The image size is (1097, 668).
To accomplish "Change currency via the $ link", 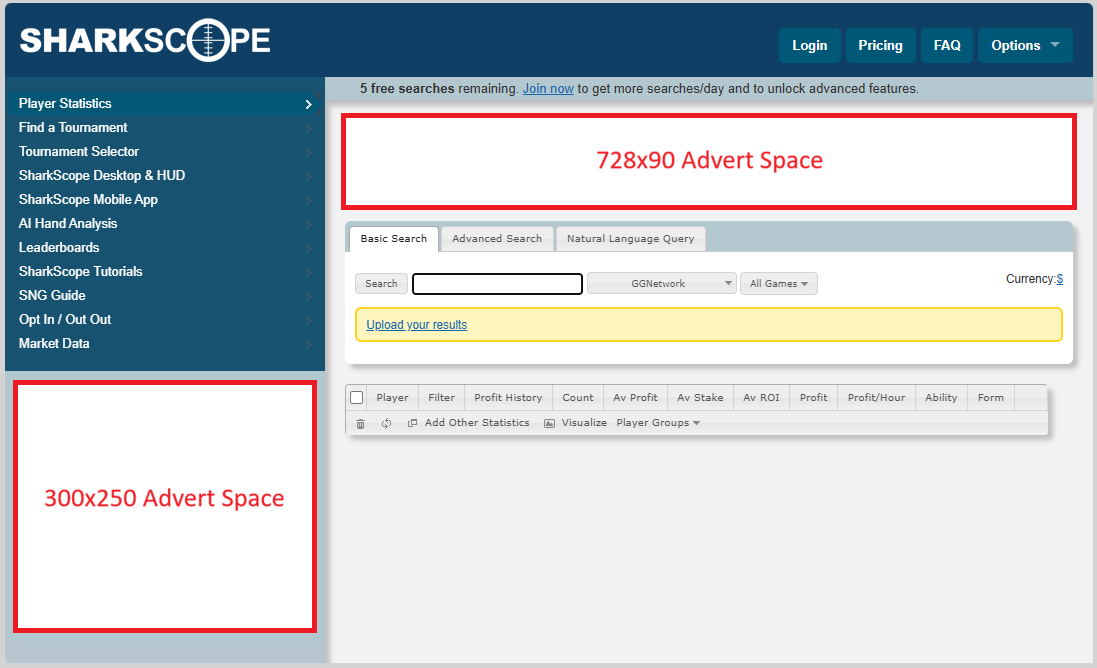I will [1062, 278].
